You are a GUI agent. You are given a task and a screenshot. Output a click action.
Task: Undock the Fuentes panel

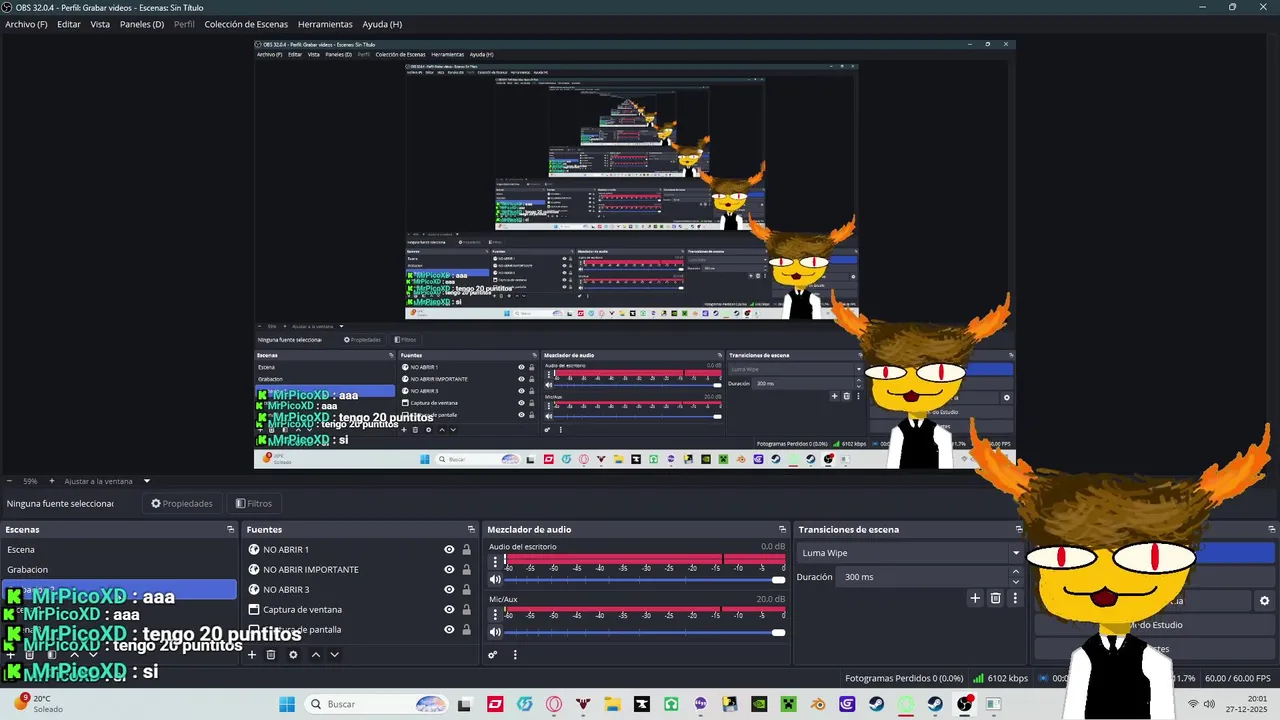tap(471, 530)
